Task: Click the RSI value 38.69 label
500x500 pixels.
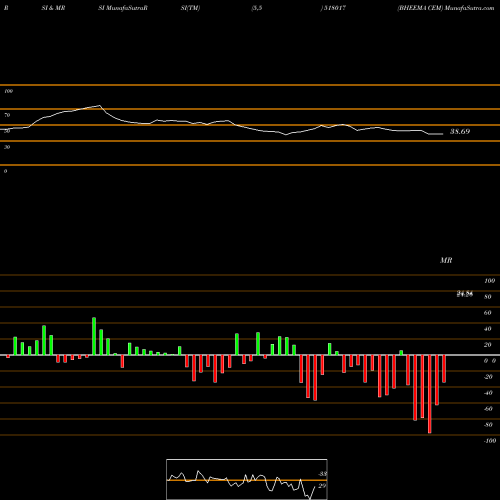Action: pos(460,131)
